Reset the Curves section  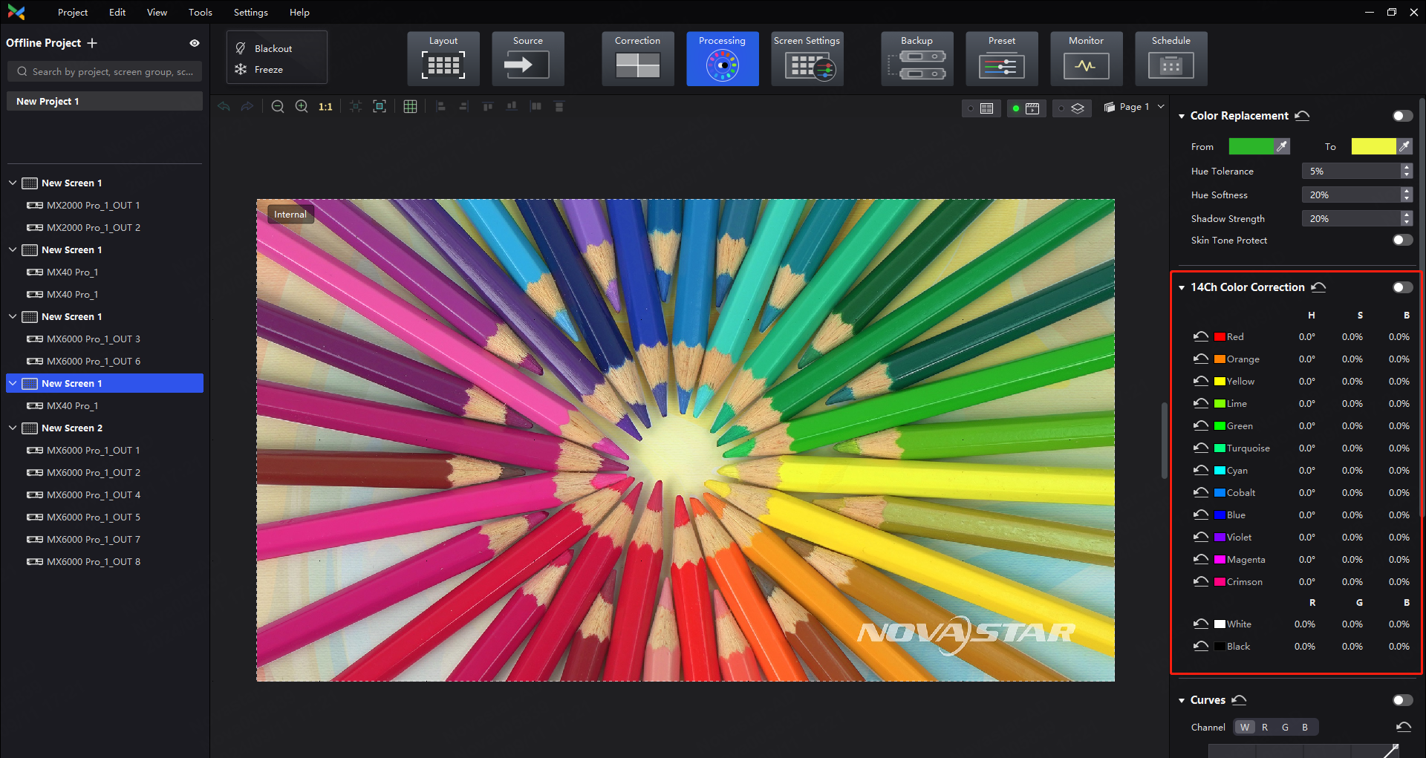coord(1240,700)
